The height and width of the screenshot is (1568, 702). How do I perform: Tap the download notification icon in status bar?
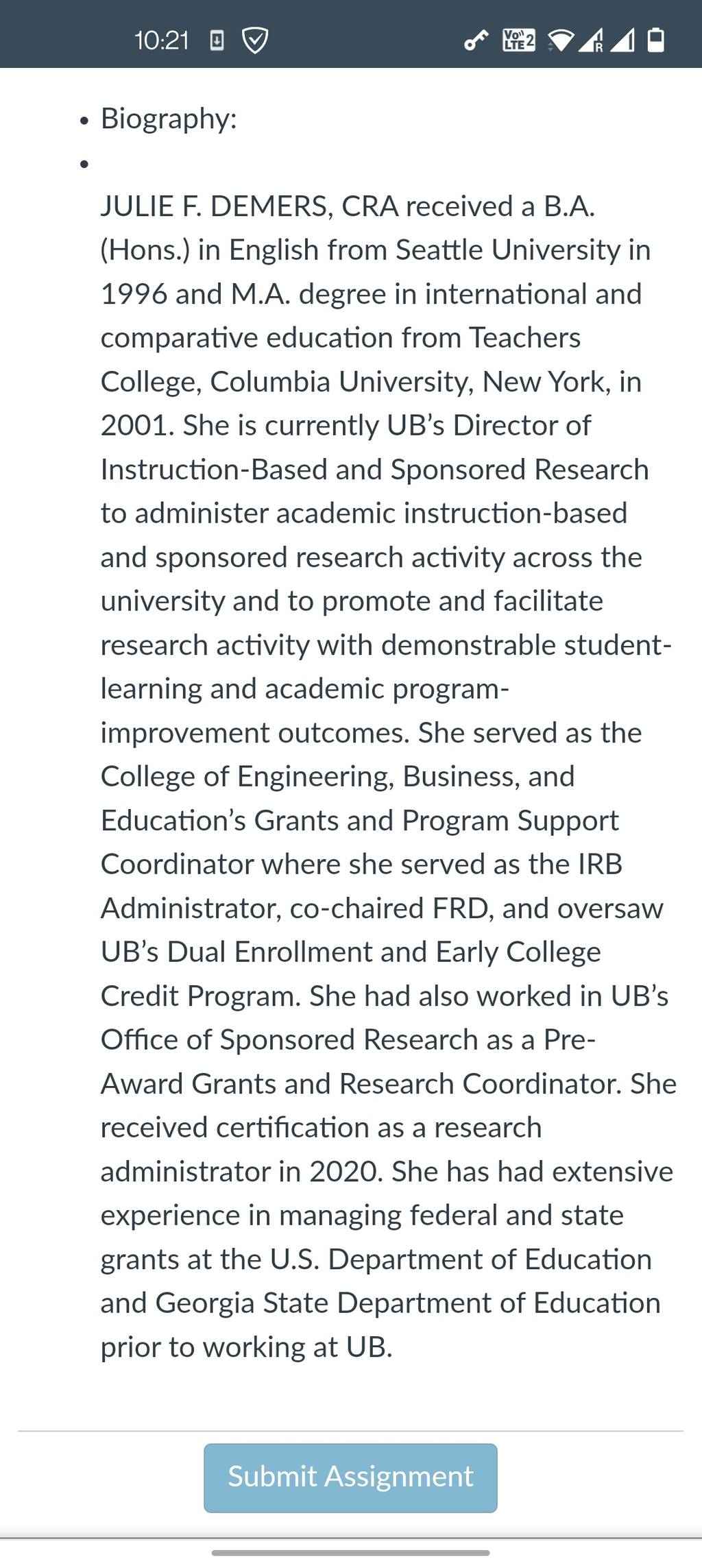(x=216, y=40)
